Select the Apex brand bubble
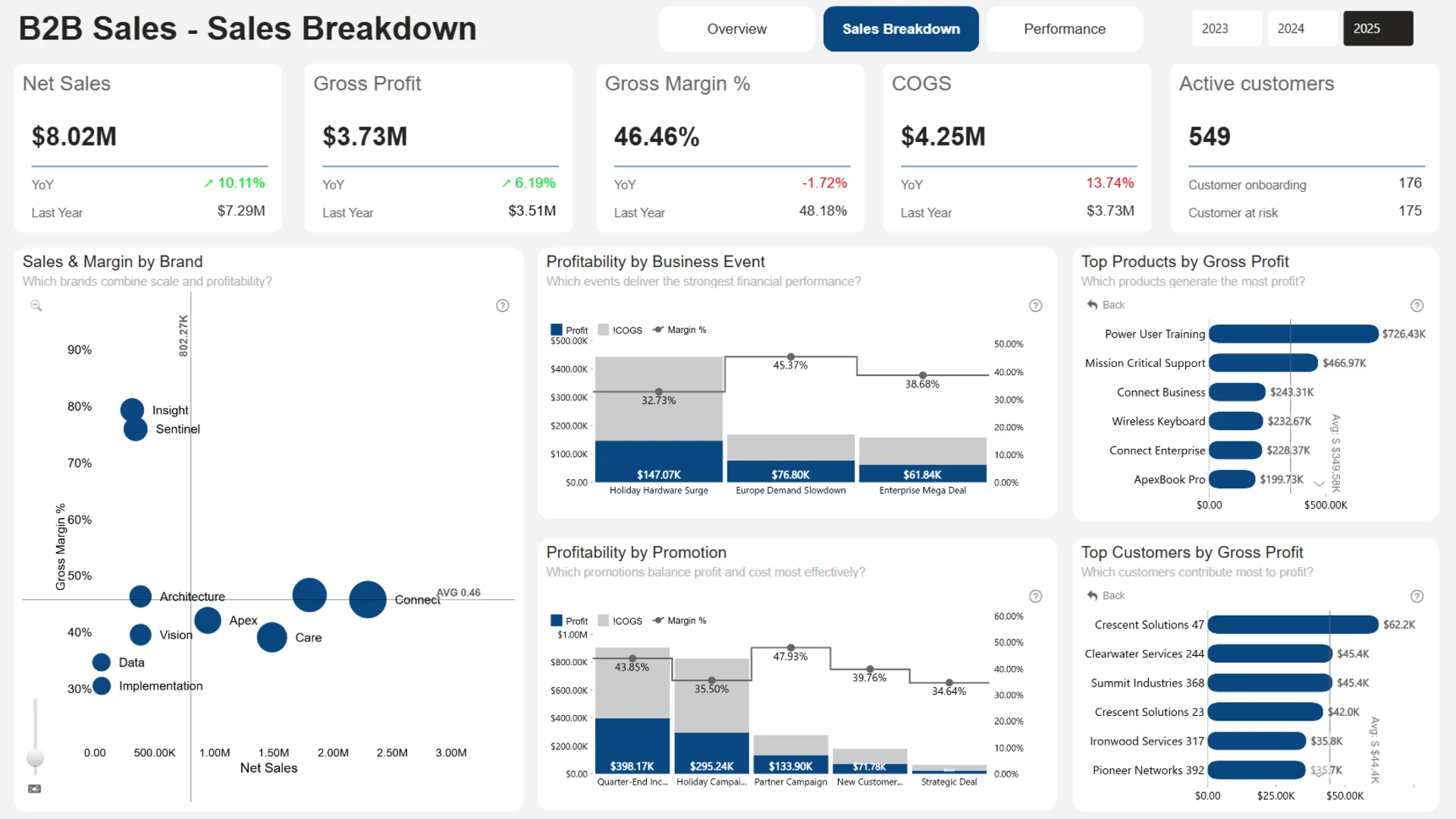The height and width of the screenshot is (819, 1456). pyautogui.click(x=208, y=620)
